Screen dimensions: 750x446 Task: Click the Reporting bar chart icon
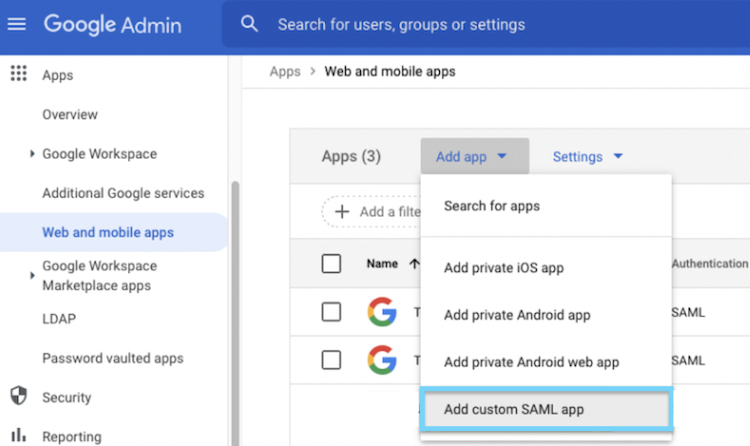tap(18, 435)
